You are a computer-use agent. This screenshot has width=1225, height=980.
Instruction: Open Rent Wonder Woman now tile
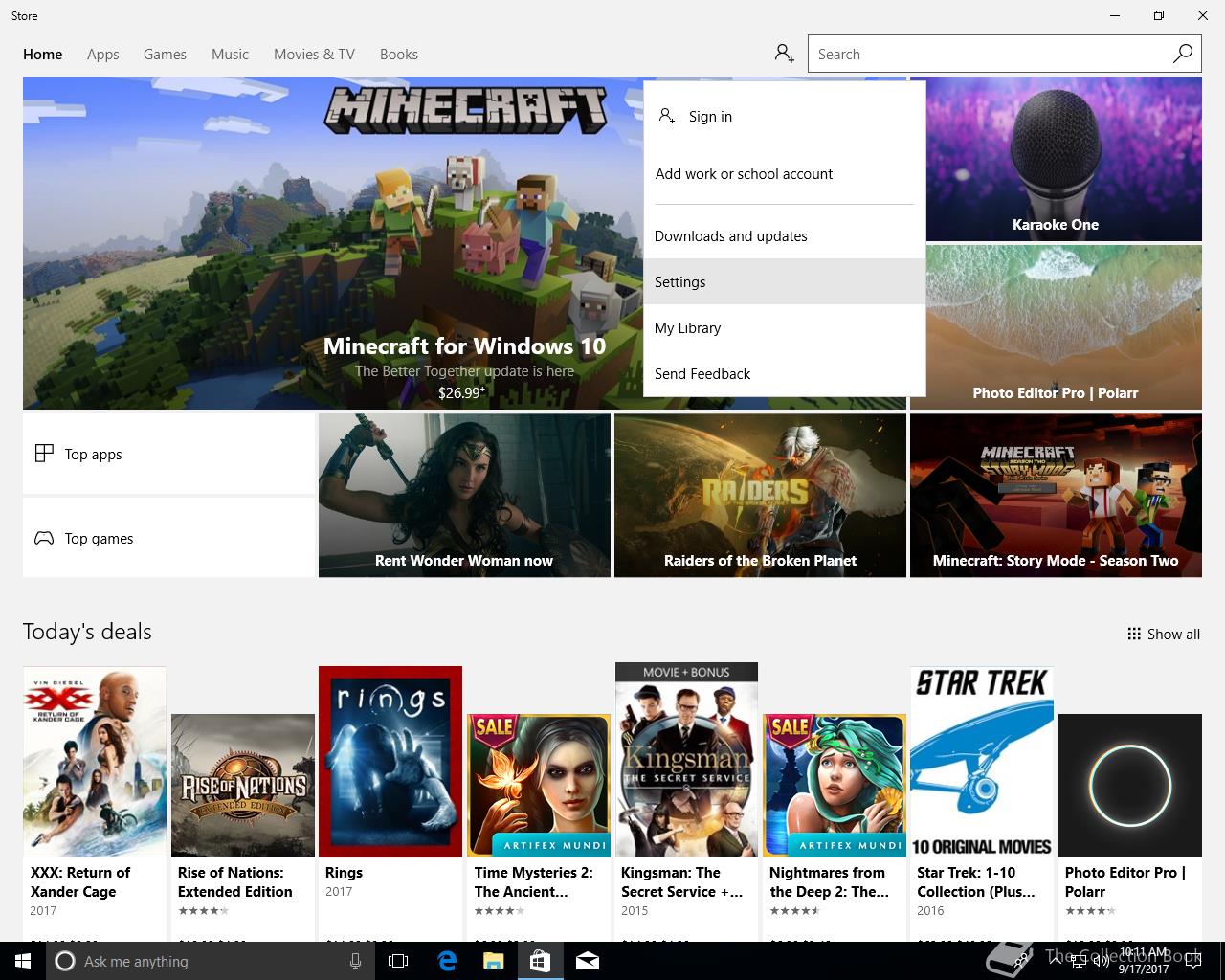coord(464,496)
